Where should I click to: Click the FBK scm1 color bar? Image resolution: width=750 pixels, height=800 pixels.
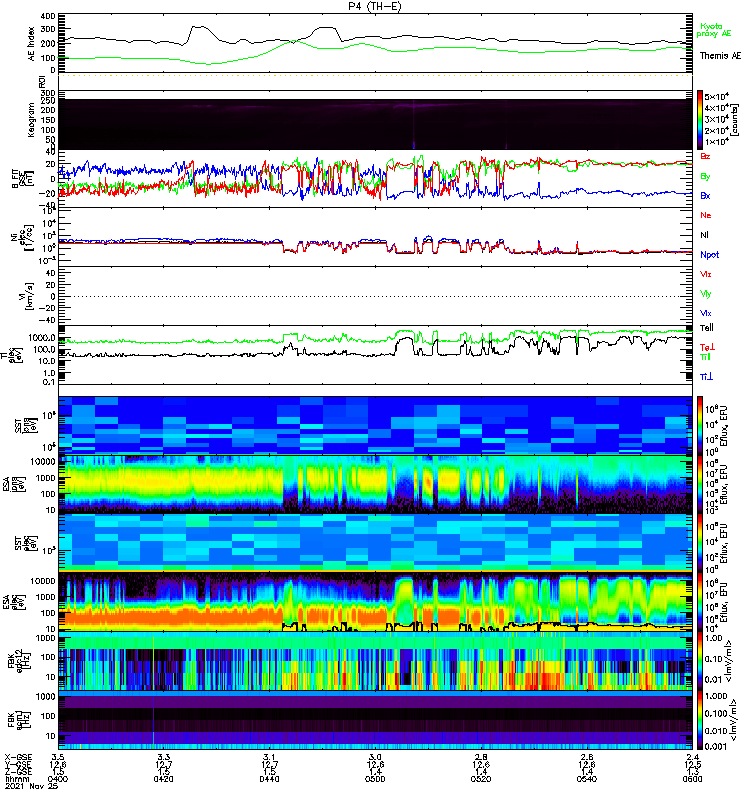(x=700, y=720)
